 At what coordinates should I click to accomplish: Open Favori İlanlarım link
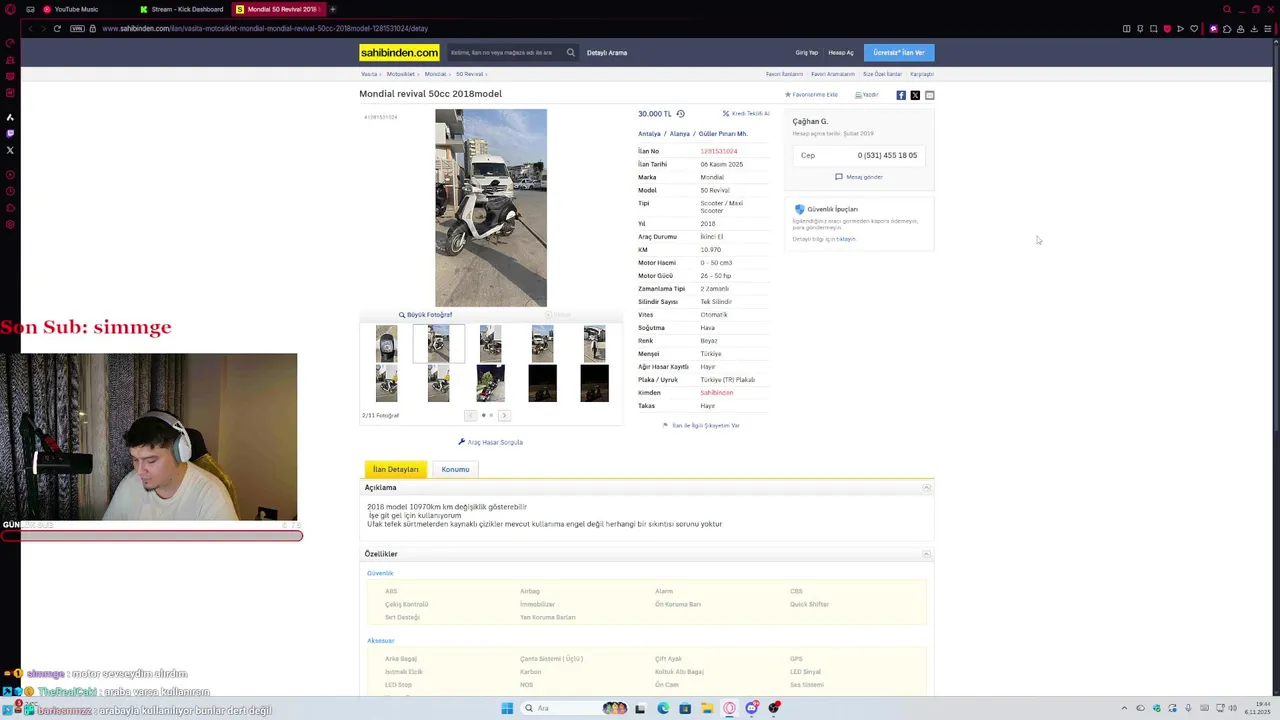coord(784,74)
